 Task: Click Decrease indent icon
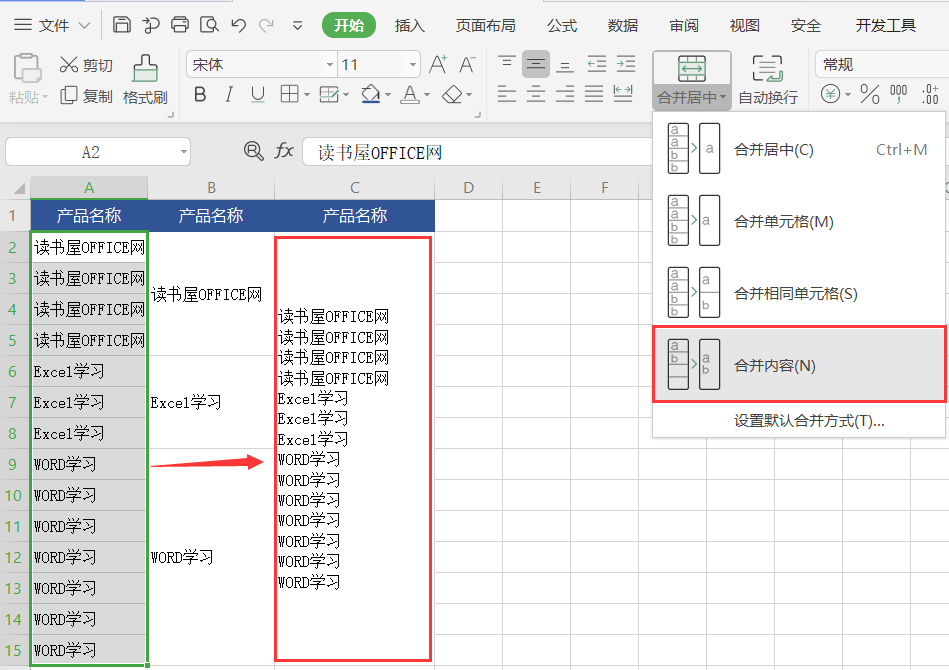pos(596,64)
